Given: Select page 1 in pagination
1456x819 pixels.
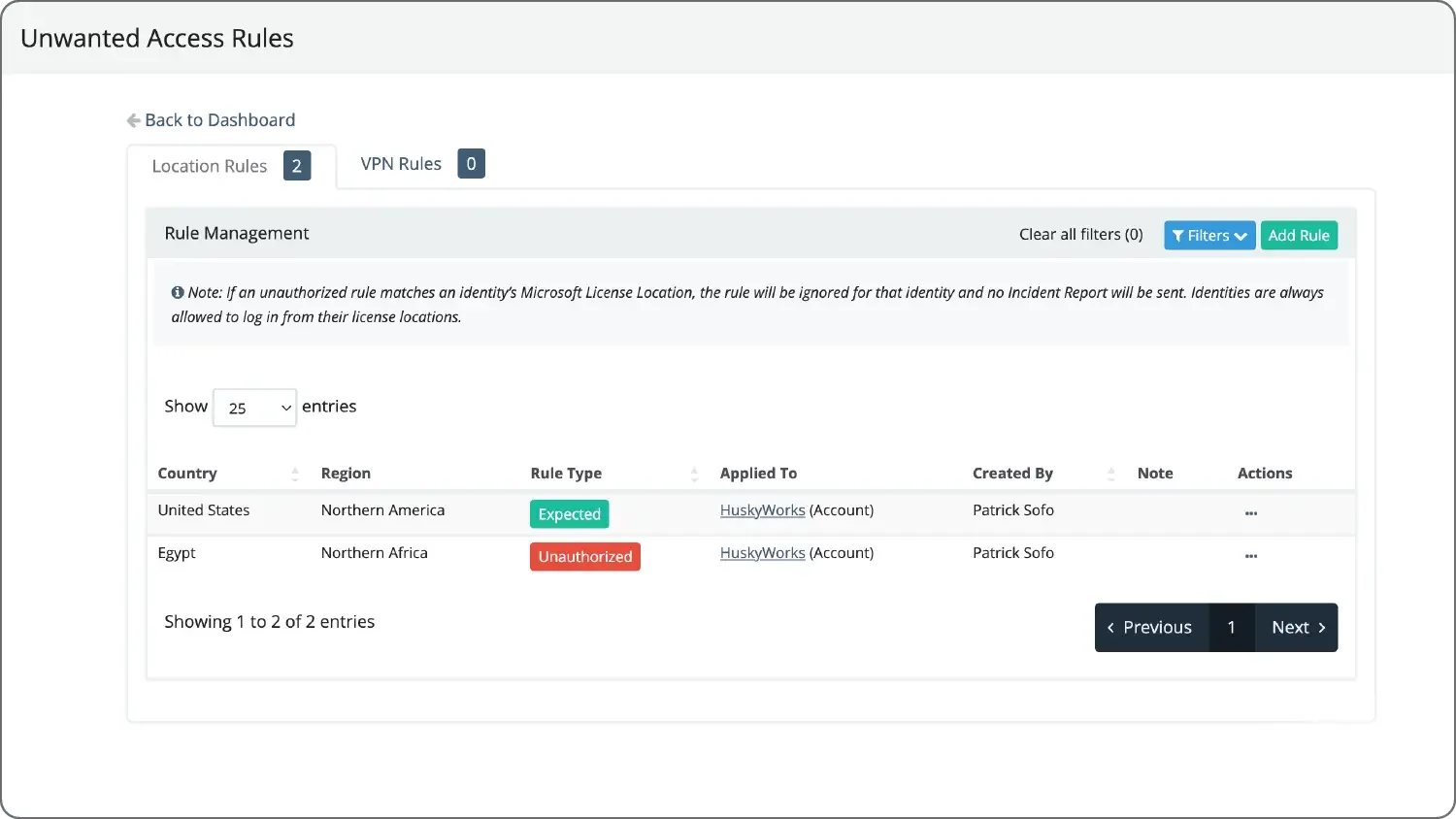Looking at the screenshot, I should click(1232, 628).
